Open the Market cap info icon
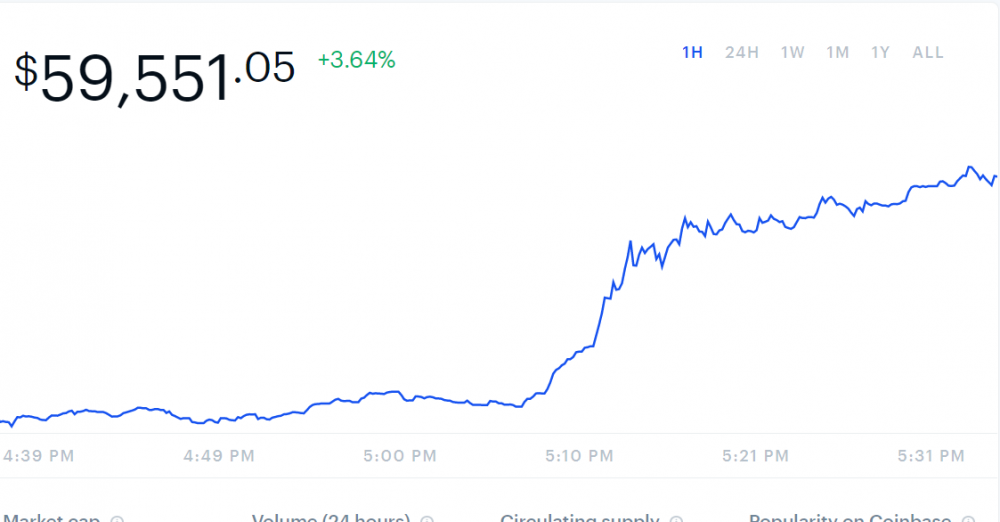Viewport: 1000px width, 522px height. click(x=117, y=519)
